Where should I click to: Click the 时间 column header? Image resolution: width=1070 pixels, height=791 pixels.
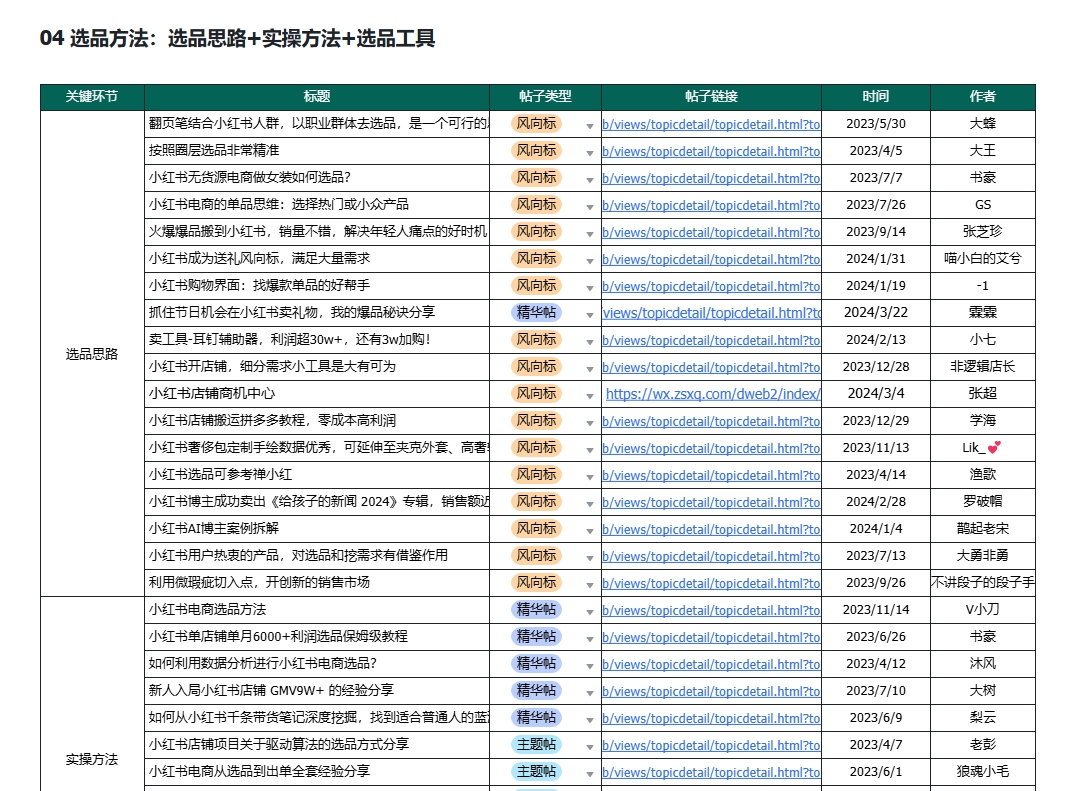click(876, 97)
